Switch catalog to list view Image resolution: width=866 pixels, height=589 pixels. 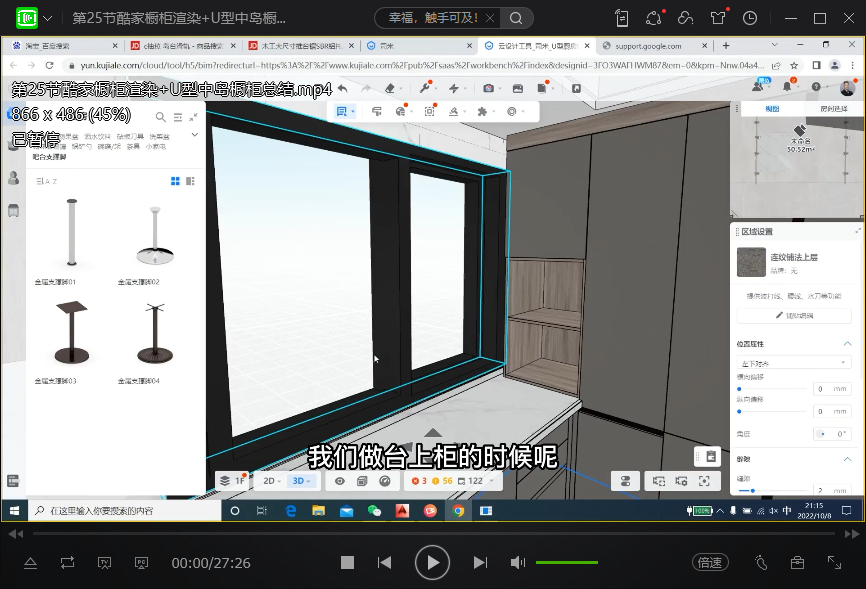pyautogui.click(x=190, y=181)
